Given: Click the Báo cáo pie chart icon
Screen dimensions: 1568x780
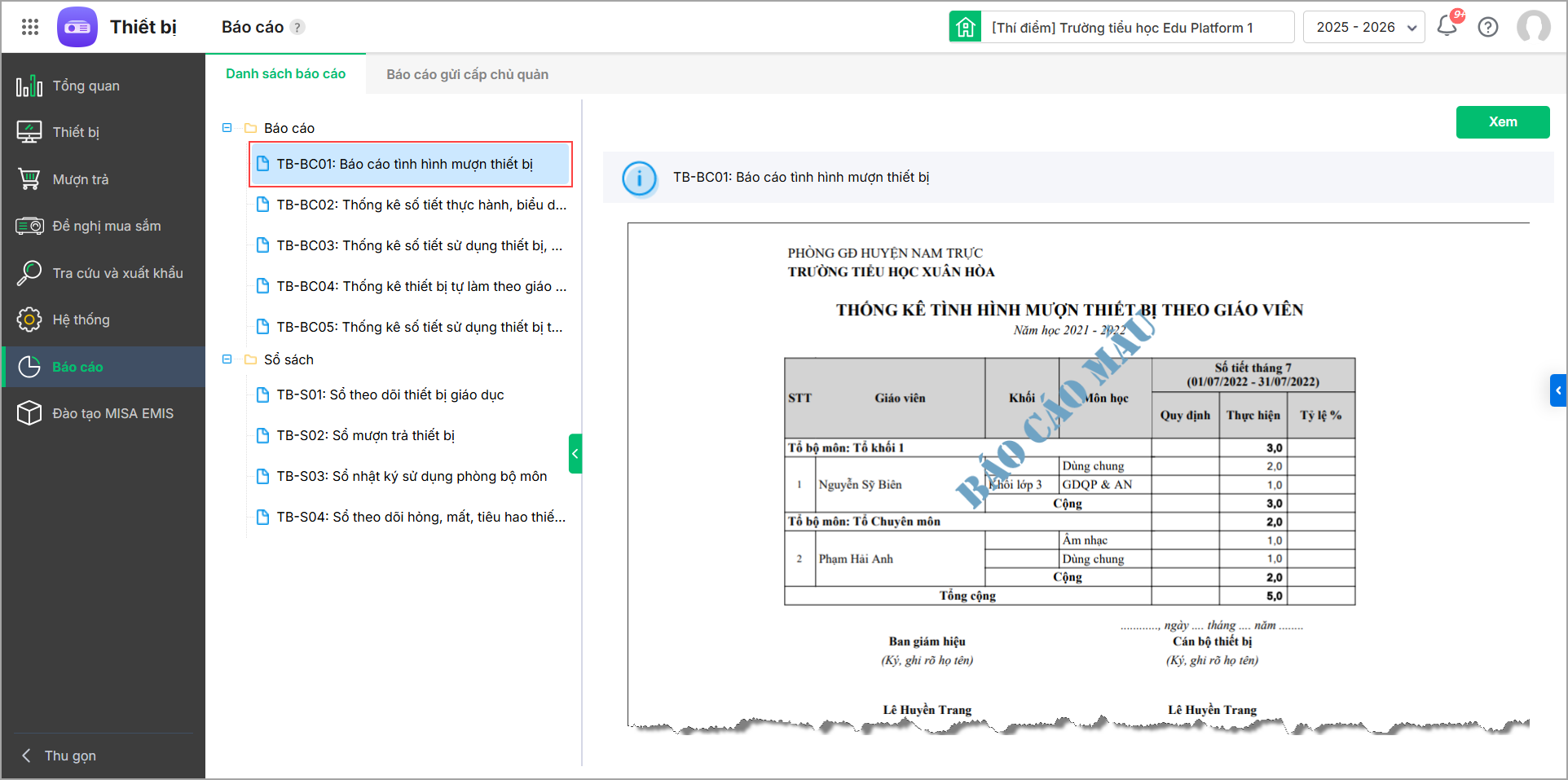Looking at the screenshot, I should 29,367.
